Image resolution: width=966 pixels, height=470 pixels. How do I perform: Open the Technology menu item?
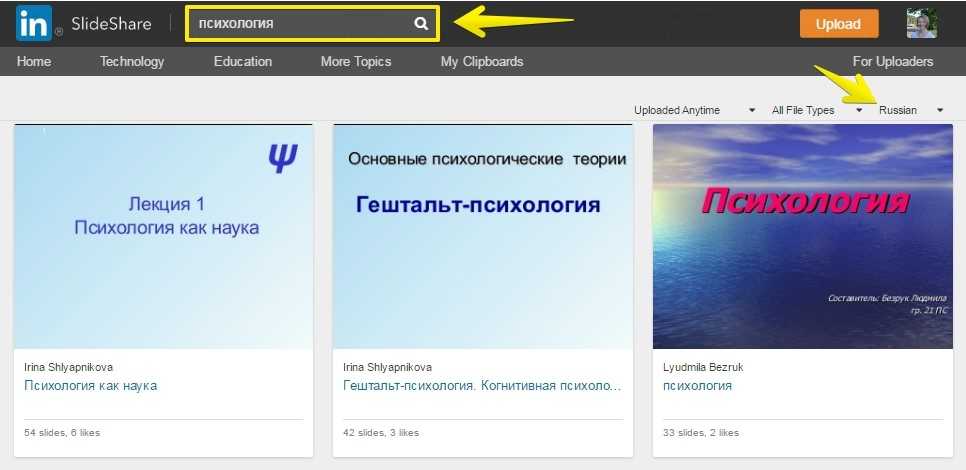pos(132,61)
